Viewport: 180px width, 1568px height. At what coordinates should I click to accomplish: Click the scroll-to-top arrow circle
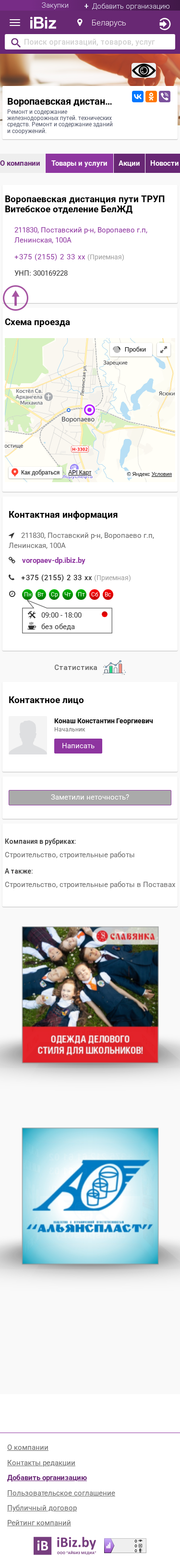(16, 298)
